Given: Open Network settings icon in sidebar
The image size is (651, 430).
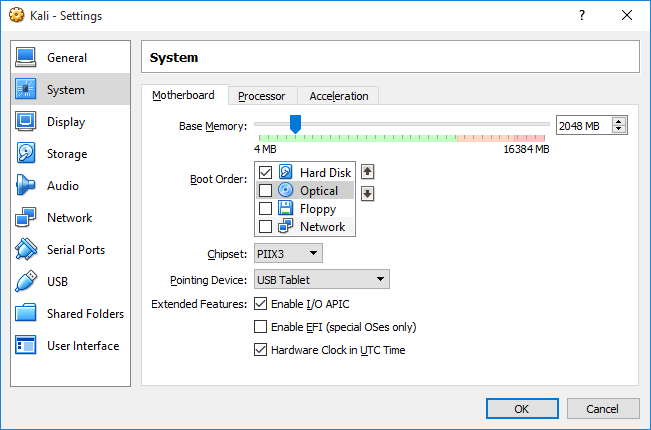Looking at the screenshot, I should pyautogui.click(x=26, y=217).
